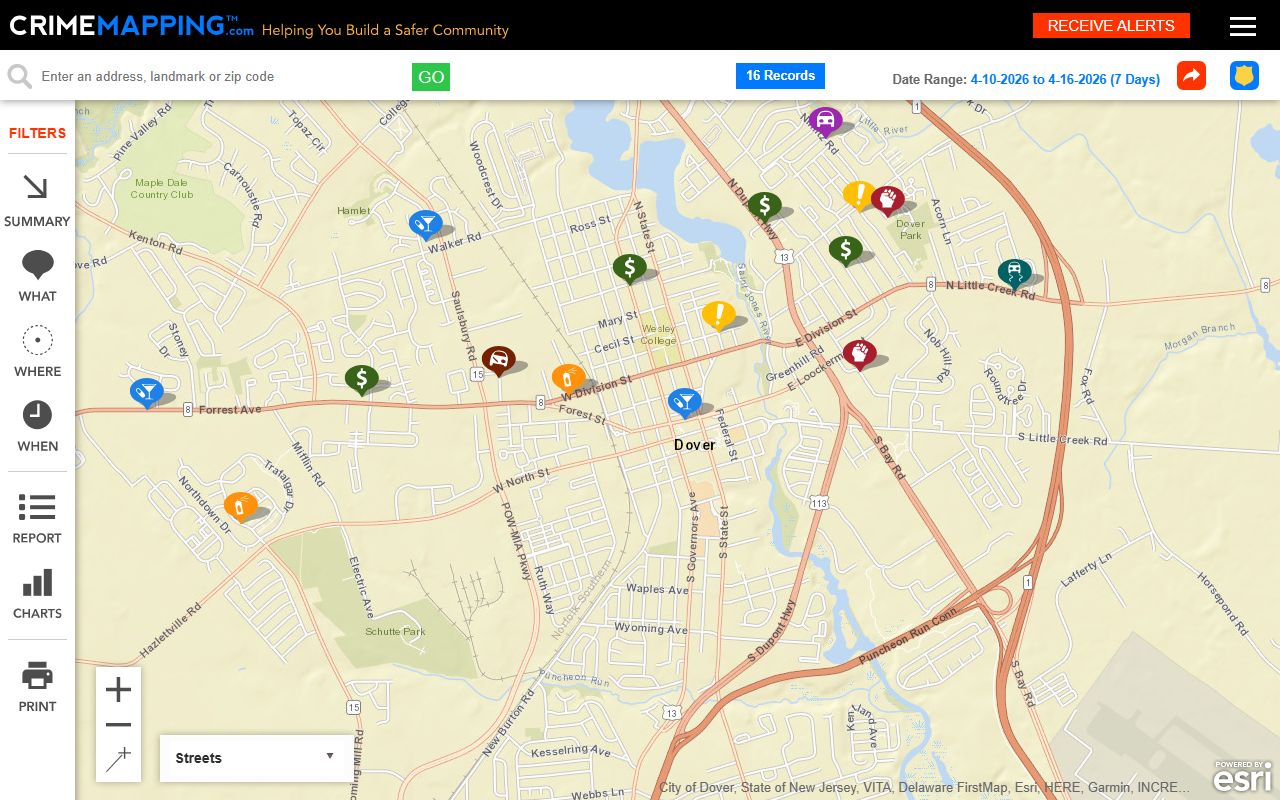Select red fist marker near Dover Park

tap(887, 202)
